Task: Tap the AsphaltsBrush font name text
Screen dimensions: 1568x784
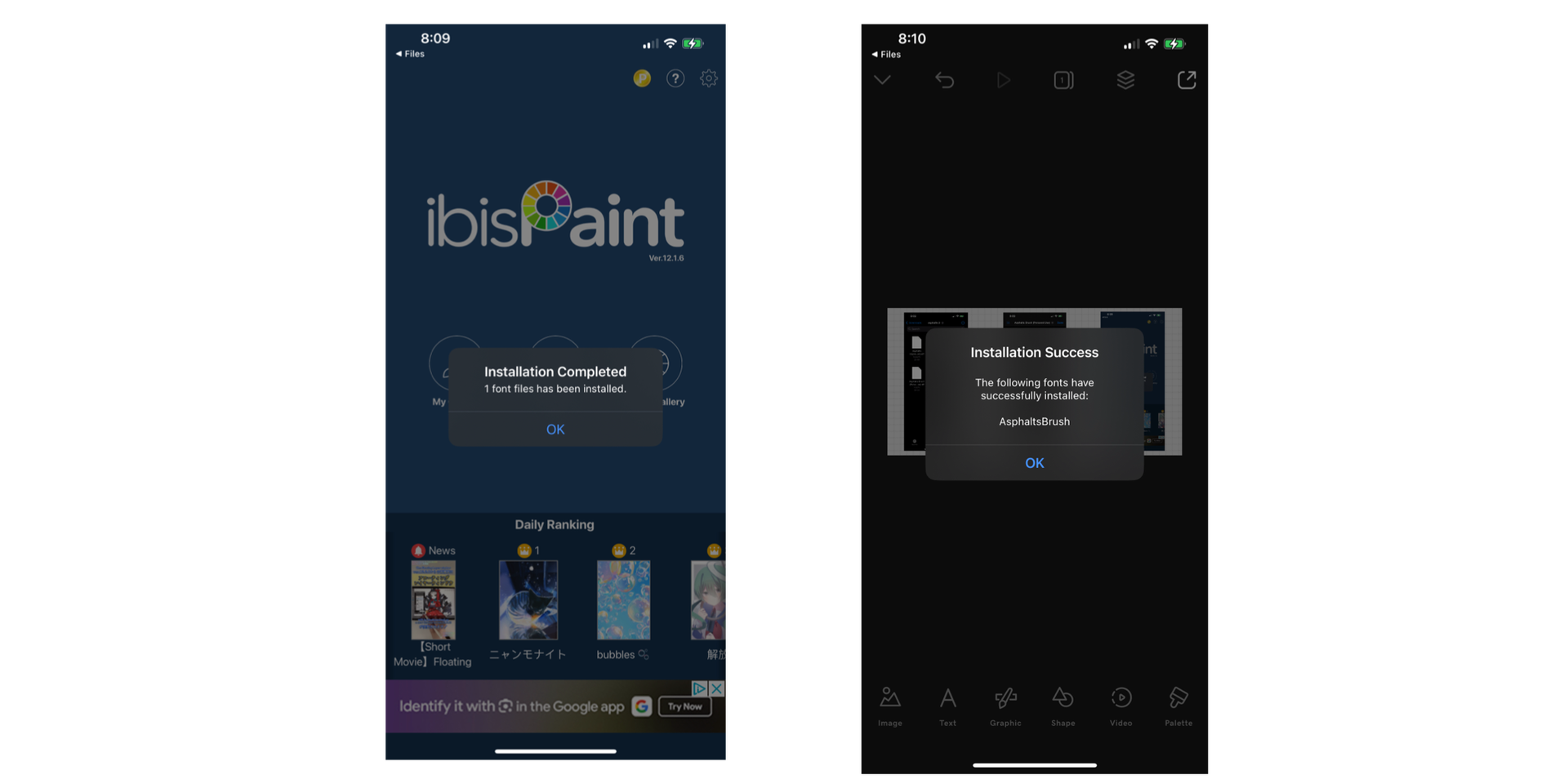Action: 1034,421
